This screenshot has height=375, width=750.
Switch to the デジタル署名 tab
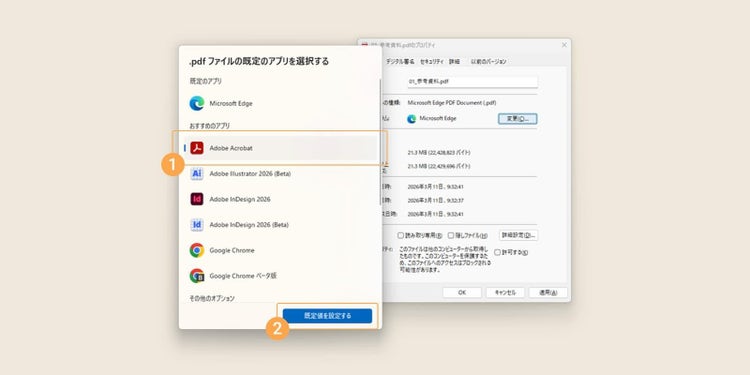(400, 62)
